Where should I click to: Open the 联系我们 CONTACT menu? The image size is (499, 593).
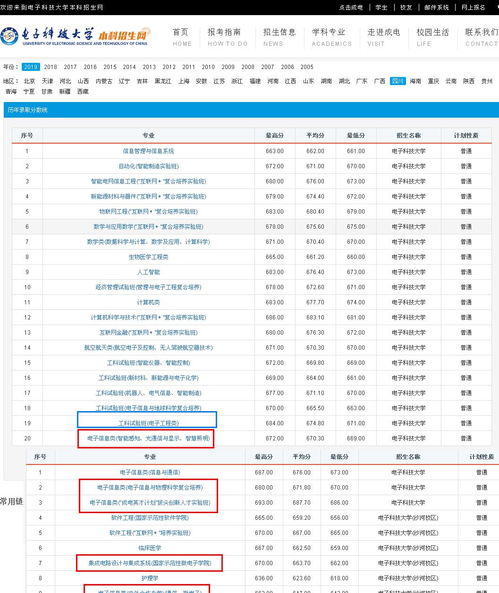[481, 37]
